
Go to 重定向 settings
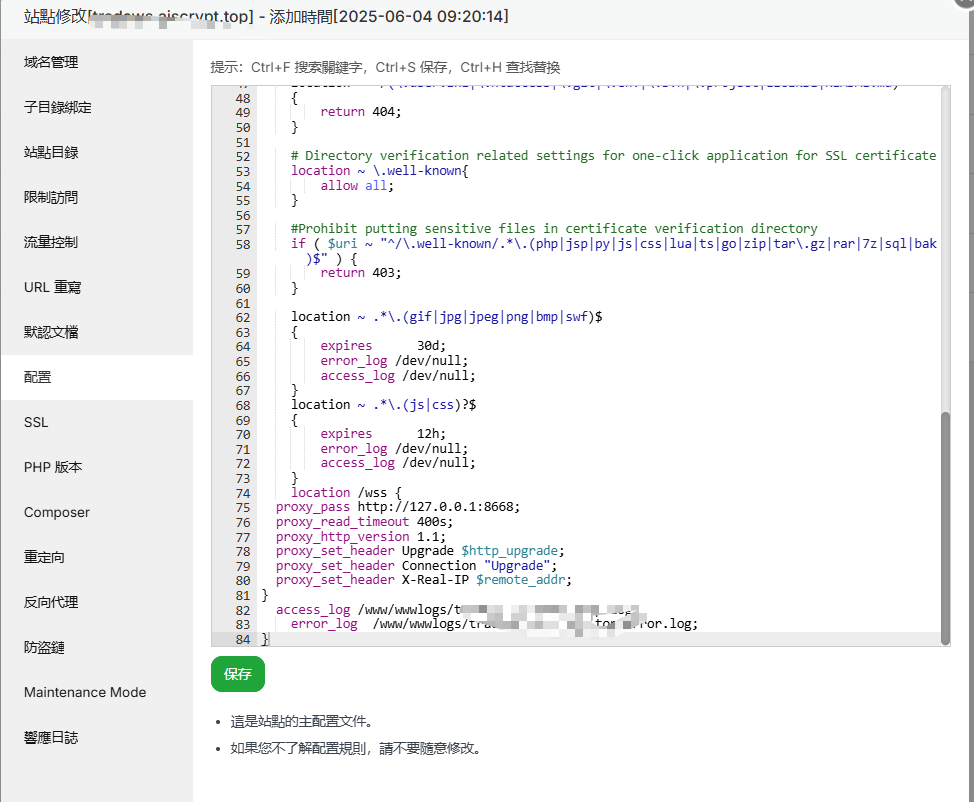[44, 557]
